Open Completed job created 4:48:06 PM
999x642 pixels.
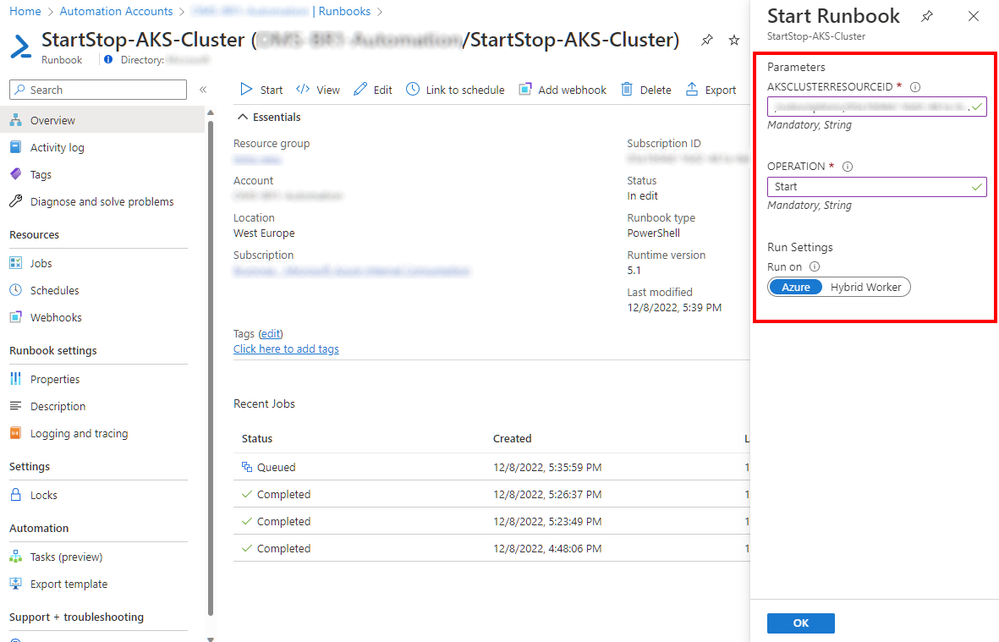pyautogui.click(x=491, y=548)
